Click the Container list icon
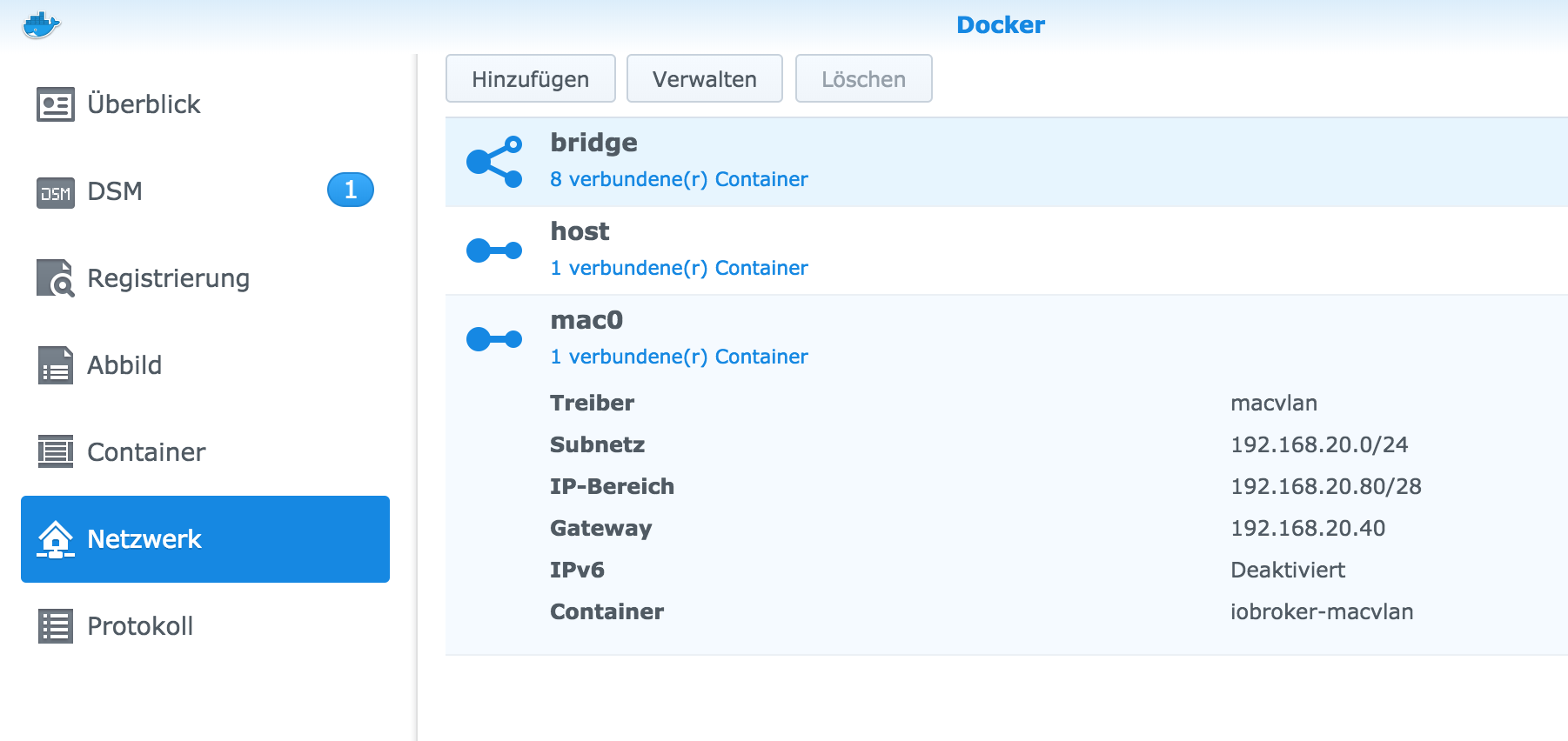 pyautogui.click(x=56, y=452)
